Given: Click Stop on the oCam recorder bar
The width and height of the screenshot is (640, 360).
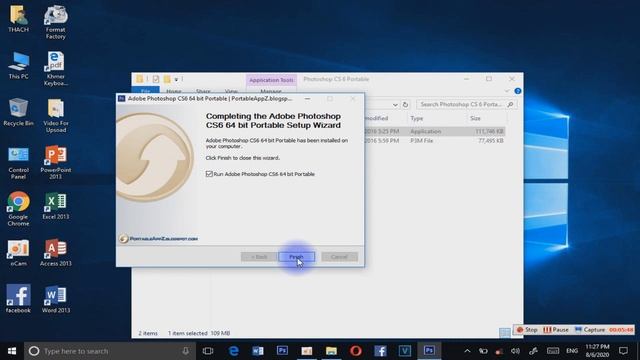Looking at the screenshot, I should pyautogui.click(x=527, y=330).
